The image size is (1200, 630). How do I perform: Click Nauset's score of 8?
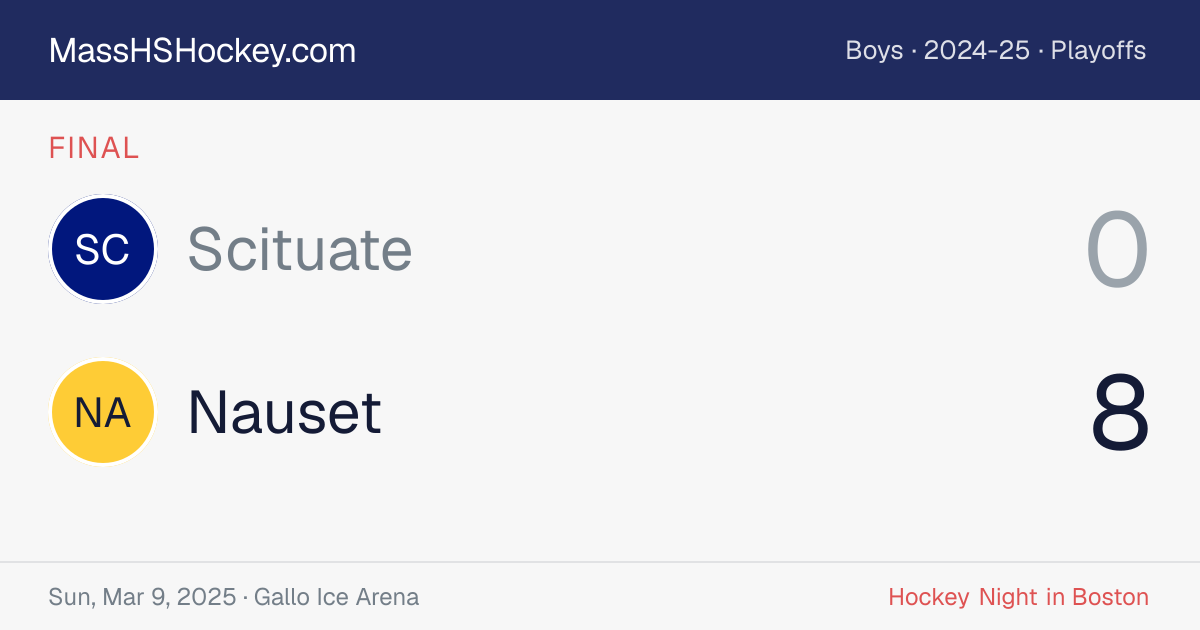click(1120, 413)
